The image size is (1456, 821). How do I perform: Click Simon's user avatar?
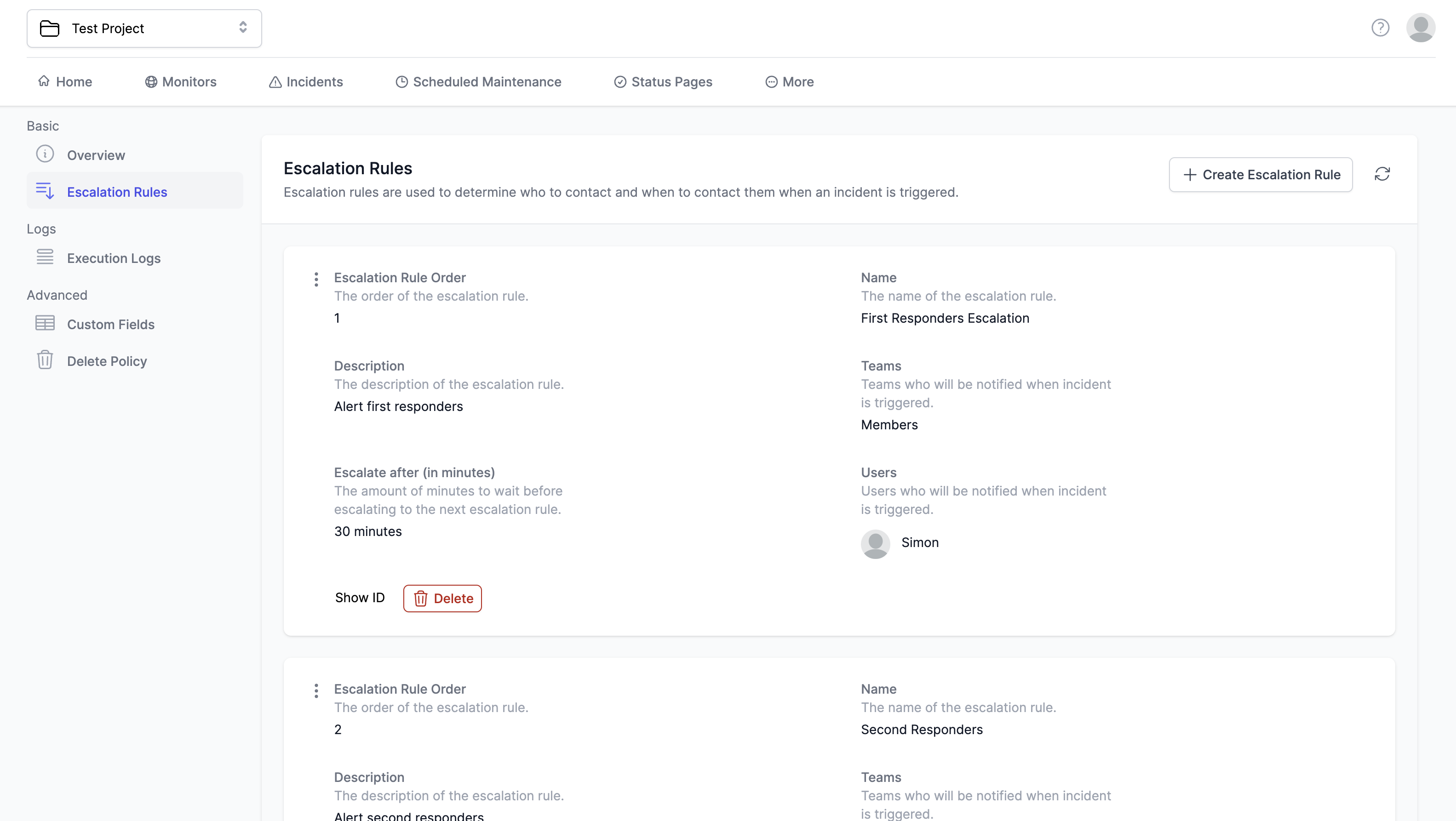[x=876, y=543]
